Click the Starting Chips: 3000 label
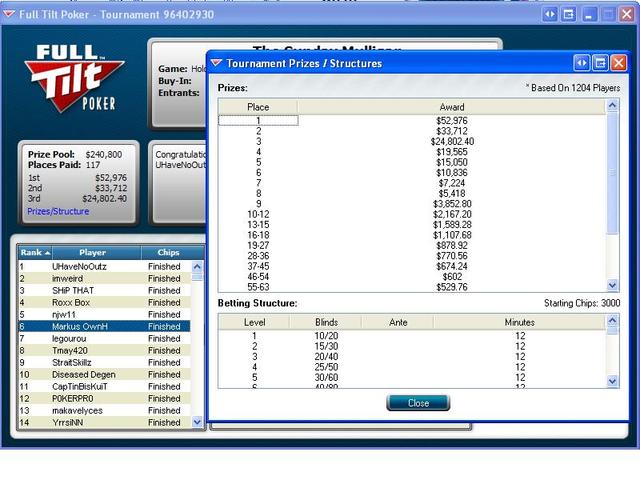The height and width of the screenshot is (480, 640). pos(582,303)
